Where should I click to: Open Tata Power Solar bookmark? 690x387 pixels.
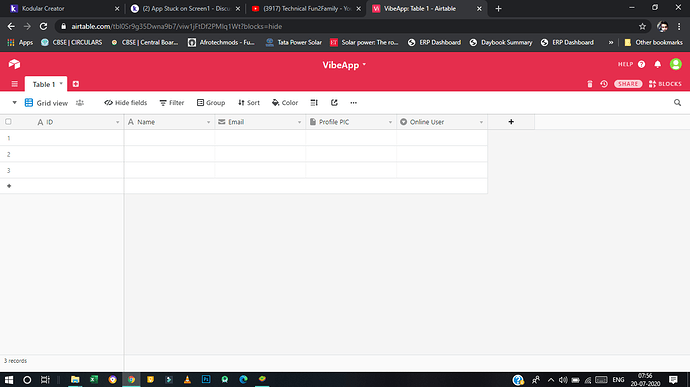tap(294, 42)
